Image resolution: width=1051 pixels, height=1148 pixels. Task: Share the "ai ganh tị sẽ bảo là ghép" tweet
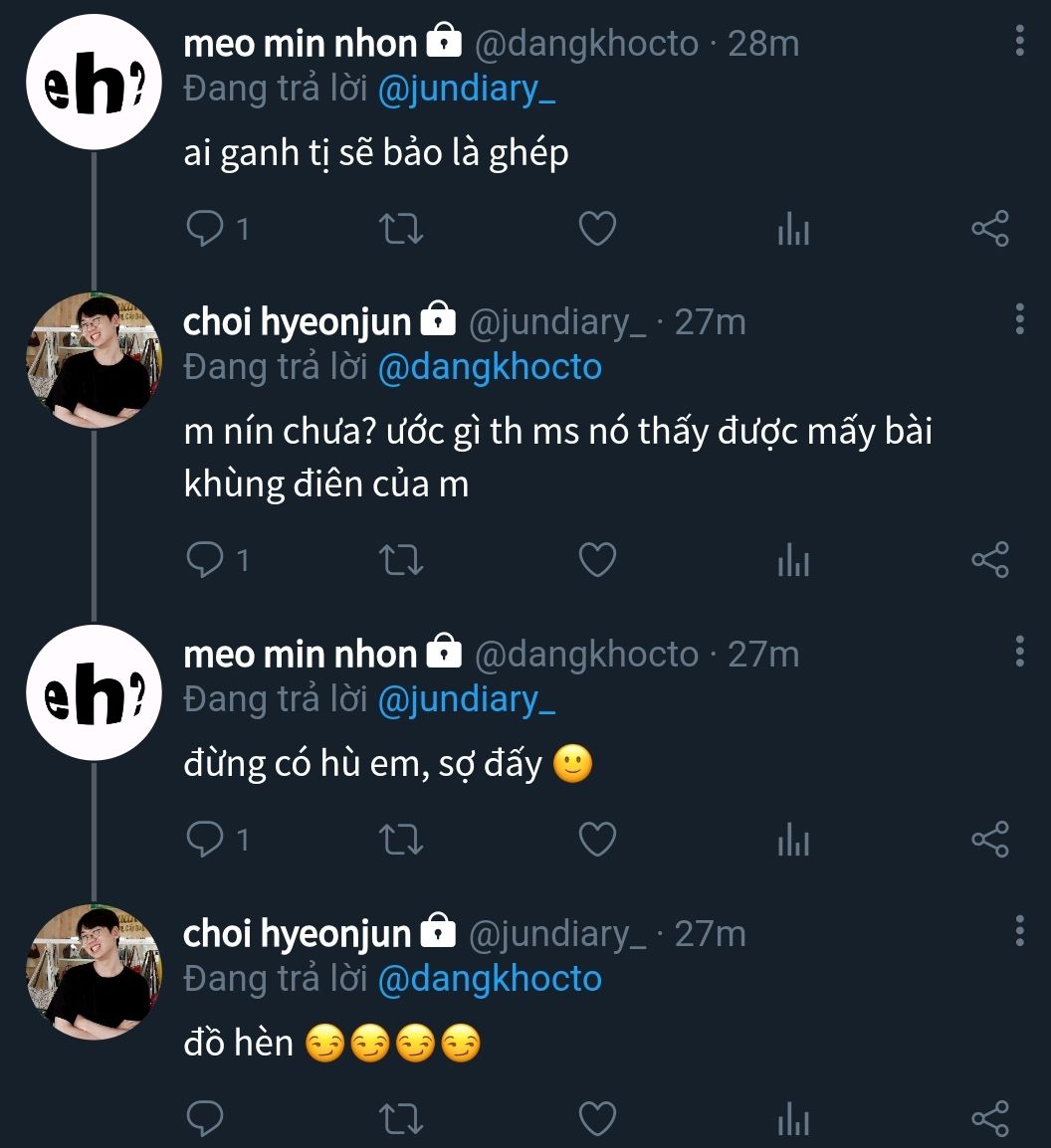coord(989,230)
